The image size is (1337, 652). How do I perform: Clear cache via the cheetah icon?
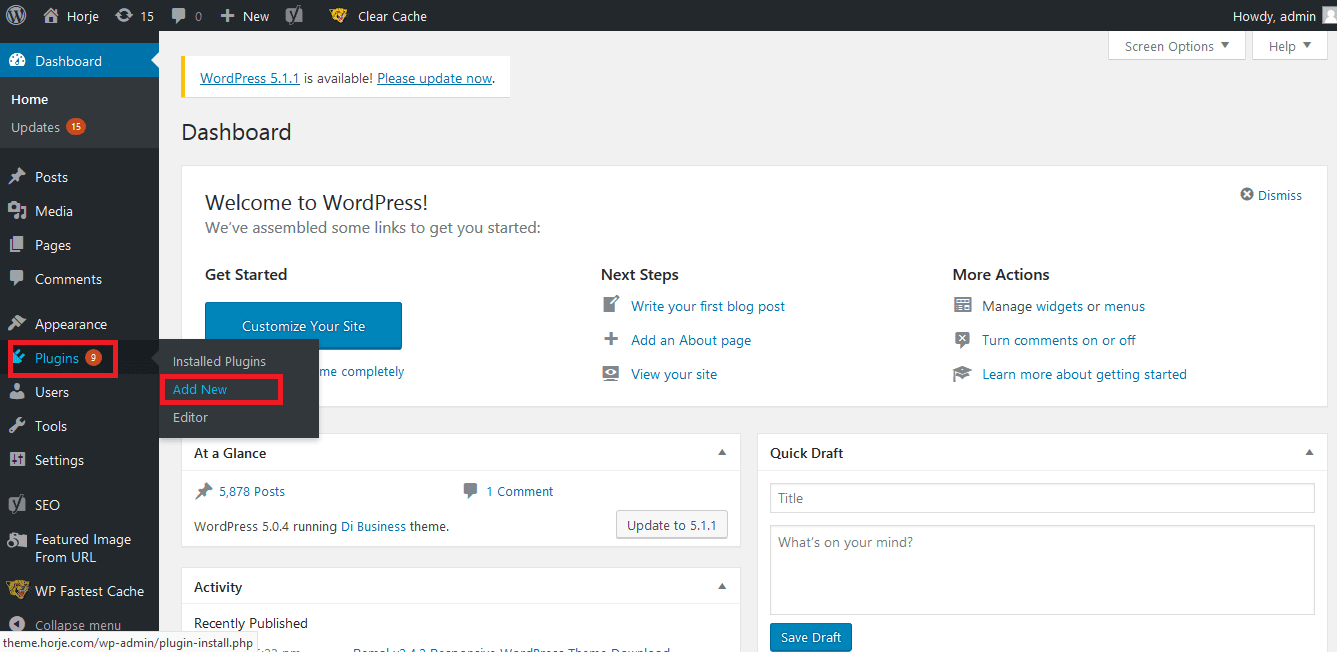[x=337, y=15]
